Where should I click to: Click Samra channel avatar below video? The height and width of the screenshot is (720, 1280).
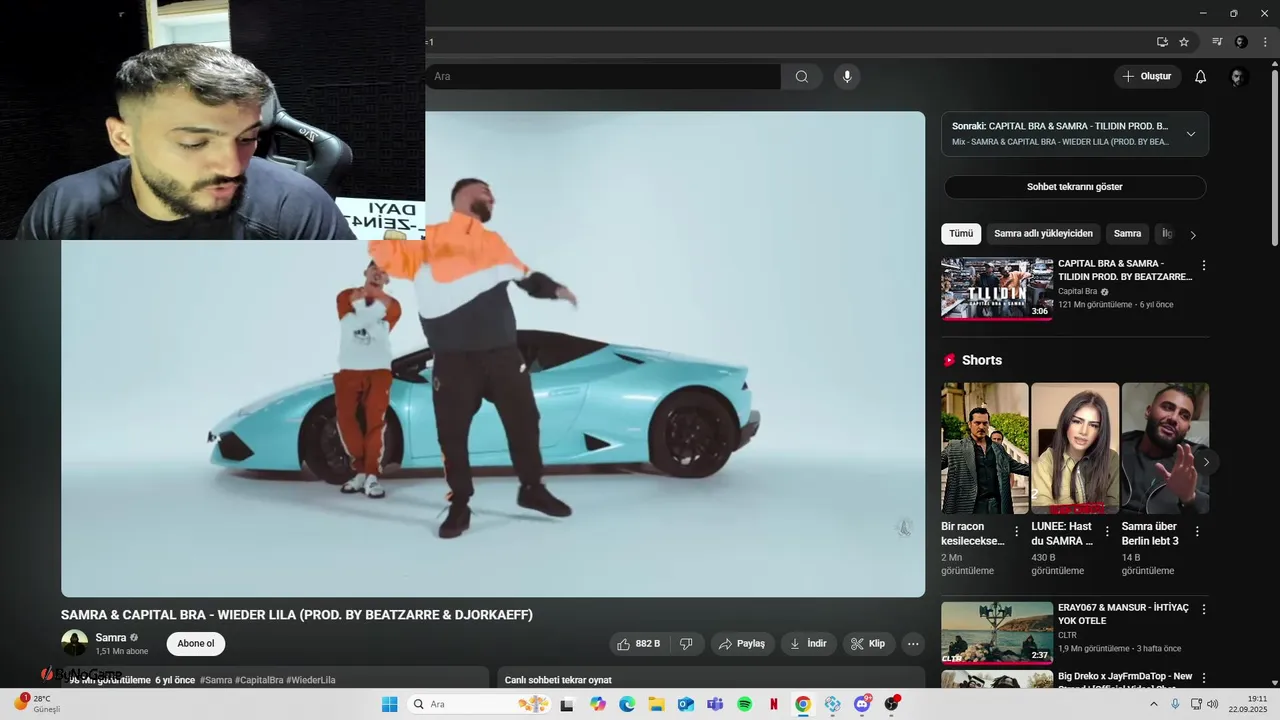(x=74, y=643)
